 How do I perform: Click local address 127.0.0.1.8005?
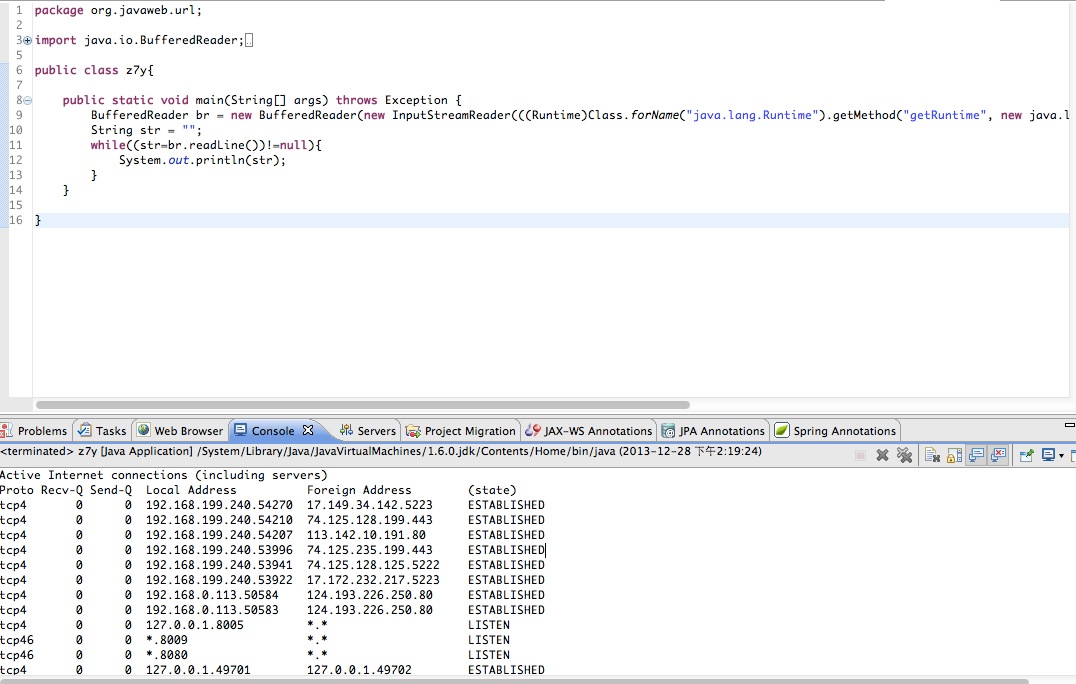coord(194,625)
